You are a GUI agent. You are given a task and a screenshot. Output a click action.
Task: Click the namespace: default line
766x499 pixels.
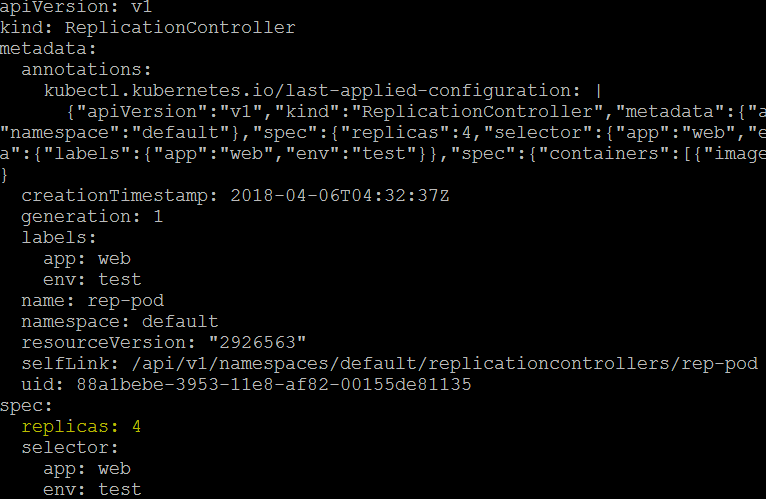point(120,322)
